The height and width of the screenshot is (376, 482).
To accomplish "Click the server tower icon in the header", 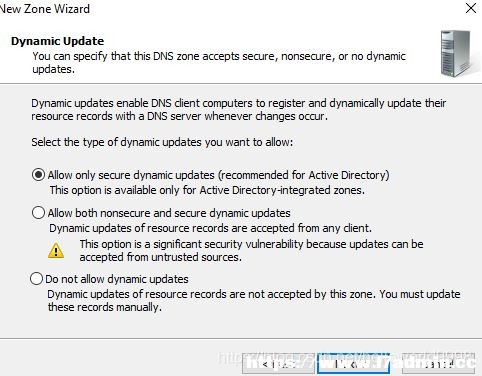I will (455, 53).
